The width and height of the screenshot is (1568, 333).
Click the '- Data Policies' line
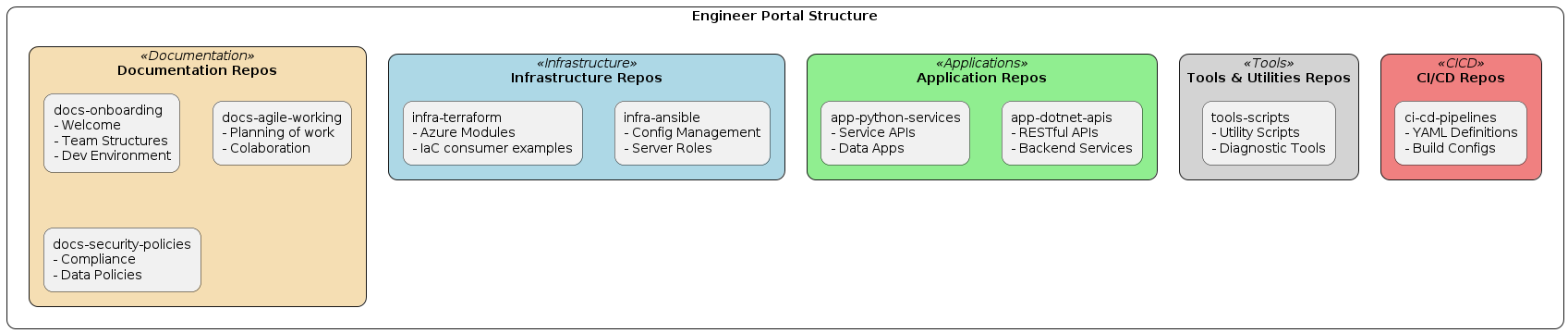[98, 275]
